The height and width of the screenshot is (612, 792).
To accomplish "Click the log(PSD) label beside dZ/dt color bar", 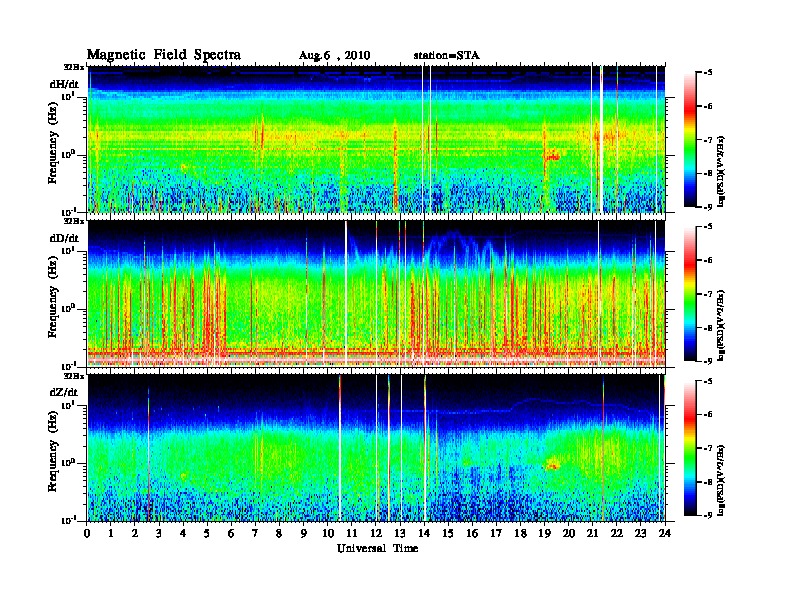I will (721, 480).
